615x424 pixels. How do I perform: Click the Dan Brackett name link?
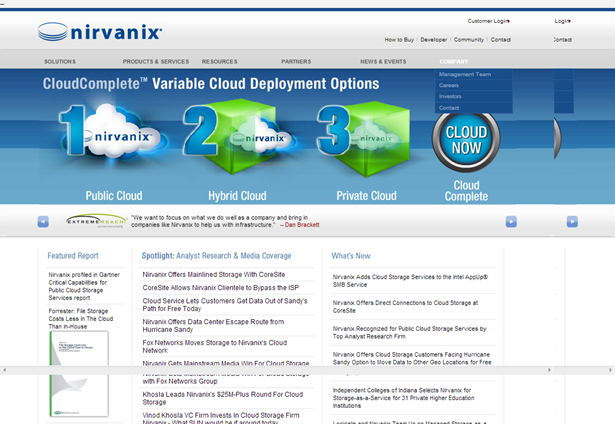(302, 225)
